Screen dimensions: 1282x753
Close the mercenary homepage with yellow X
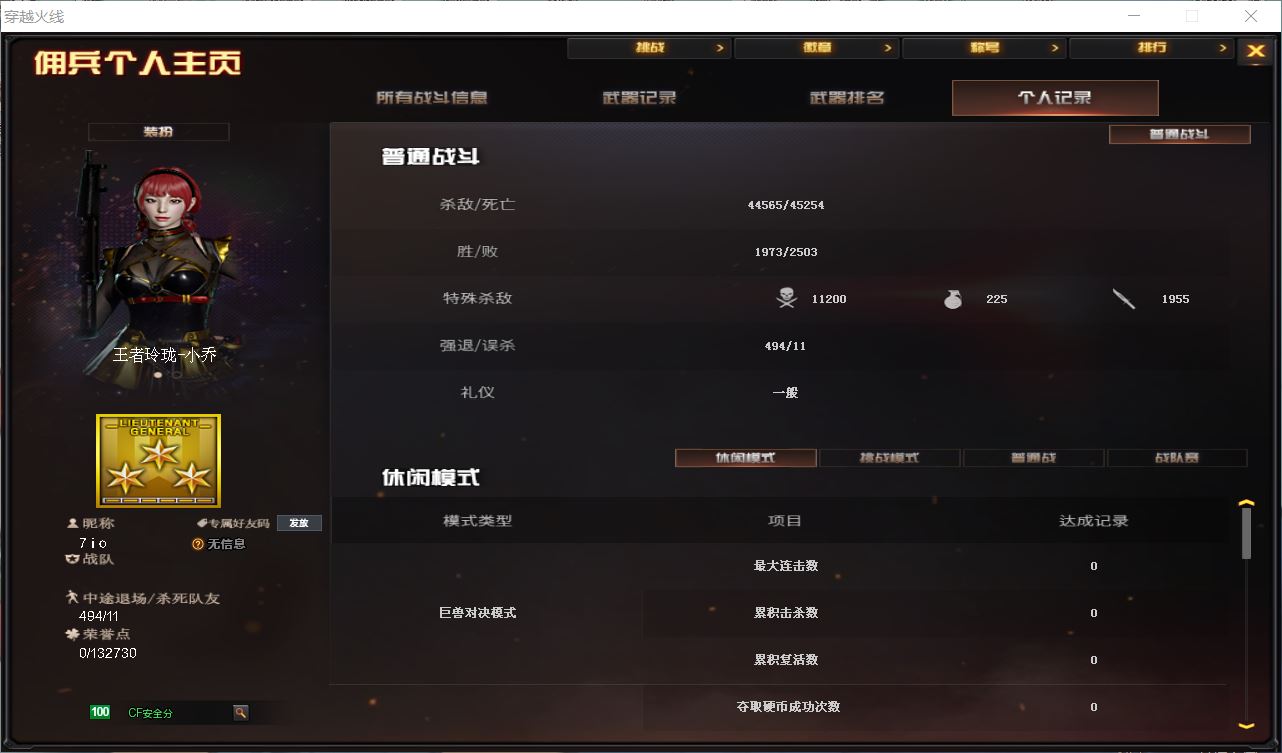1255,51
